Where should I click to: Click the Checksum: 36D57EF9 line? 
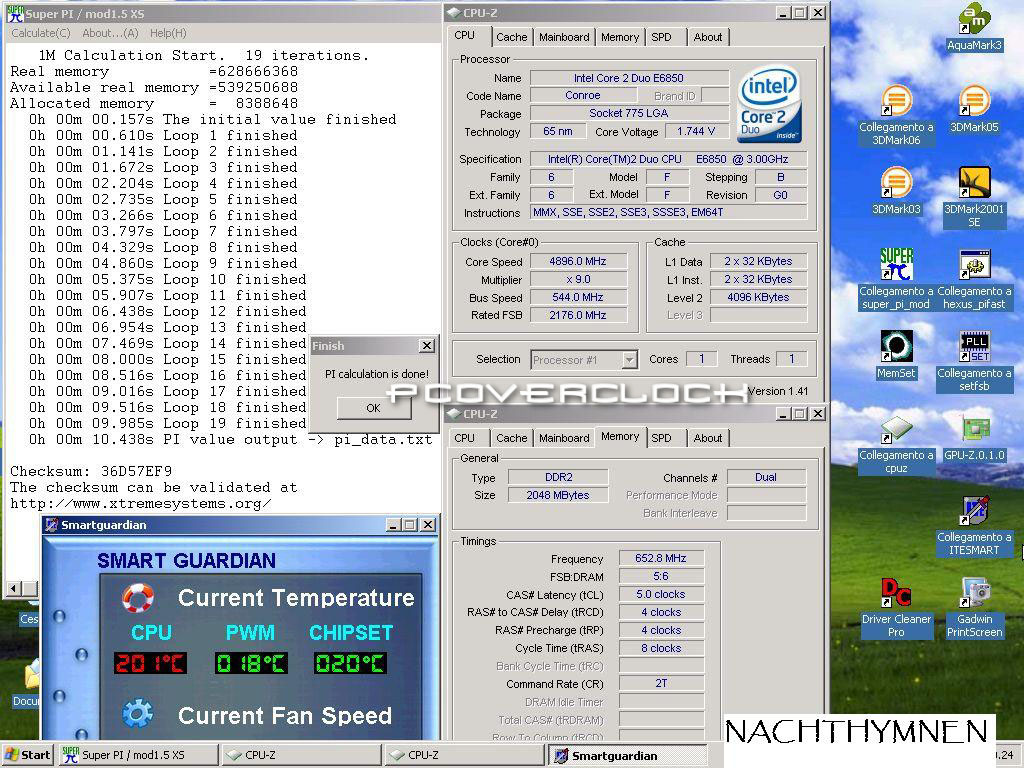pyautogui.click(x=91, y=471)
